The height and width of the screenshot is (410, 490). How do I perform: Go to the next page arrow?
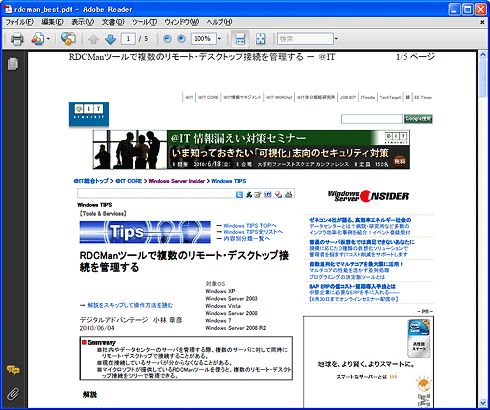tap(110, 39)
